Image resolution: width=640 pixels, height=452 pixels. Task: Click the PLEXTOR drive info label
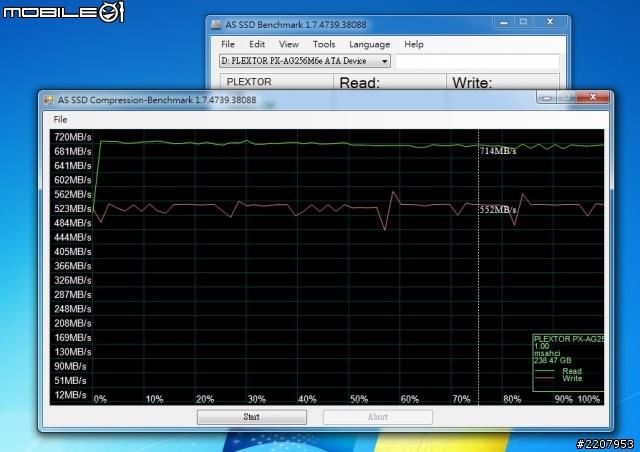click(x=249, y=82)
